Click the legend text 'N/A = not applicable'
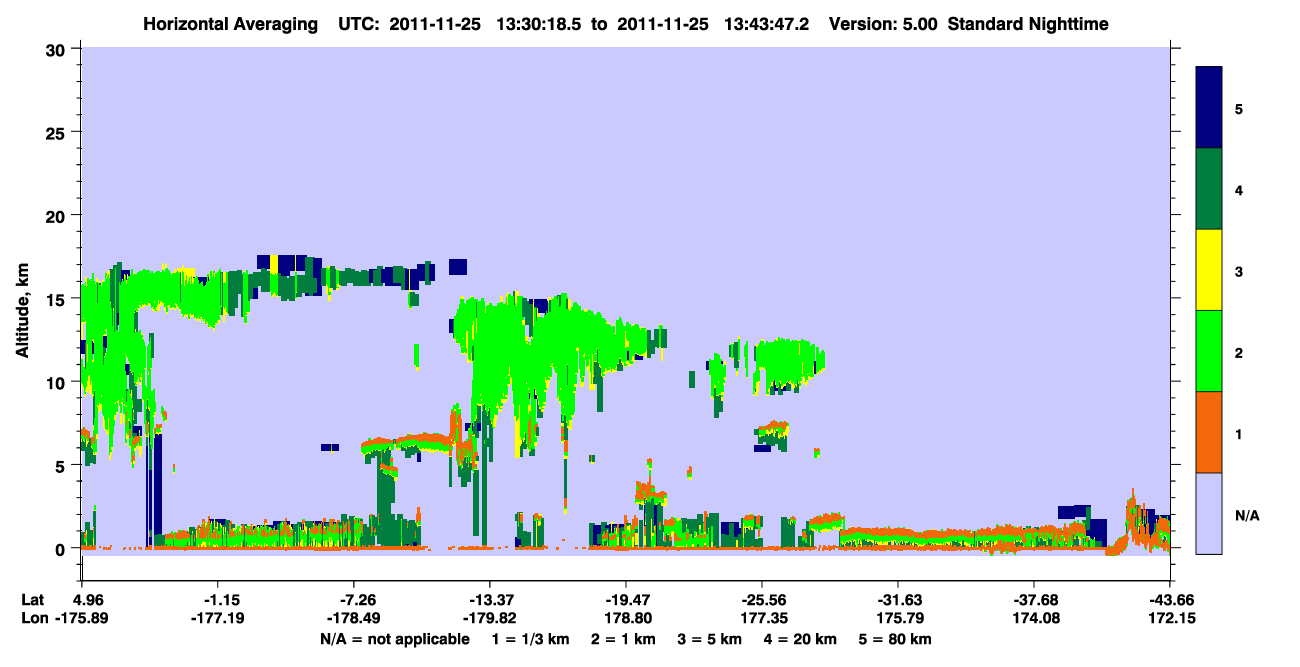 pos(394,640)
